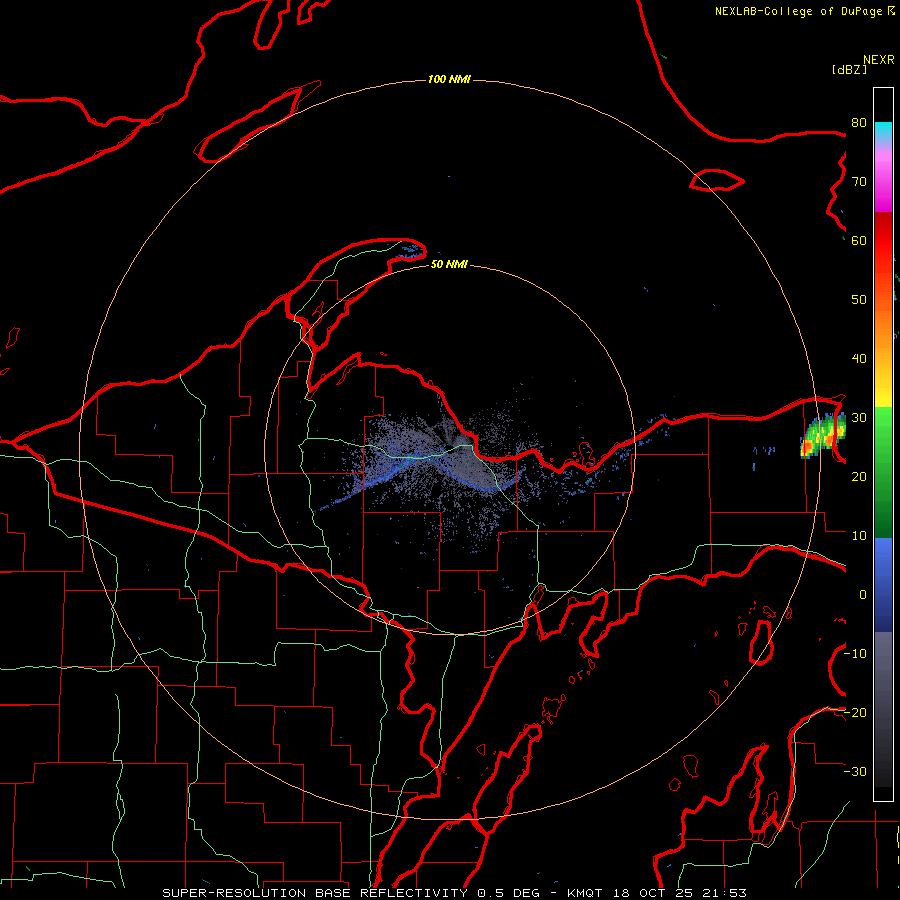Click the reflectivity color bar legend

[883, 444]
